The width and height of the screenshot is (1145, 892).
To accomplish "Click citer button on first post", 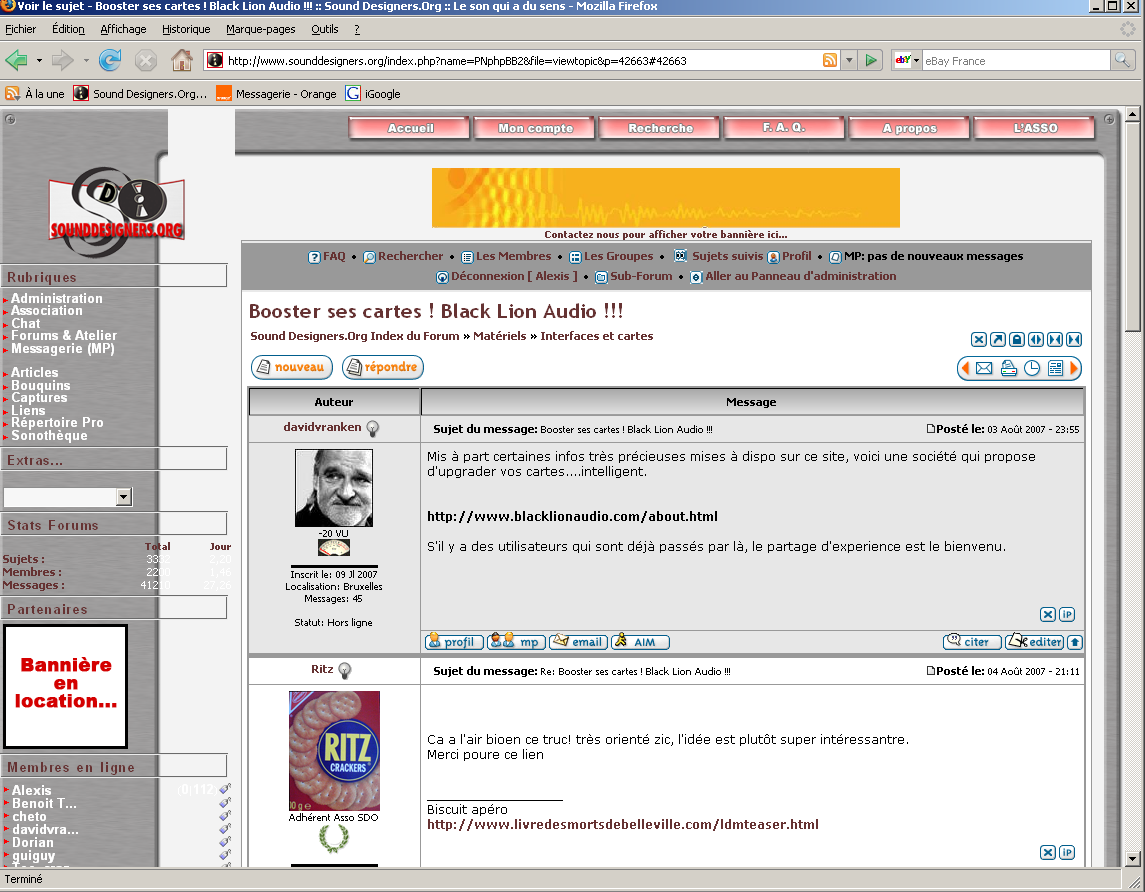I will 970,642.
